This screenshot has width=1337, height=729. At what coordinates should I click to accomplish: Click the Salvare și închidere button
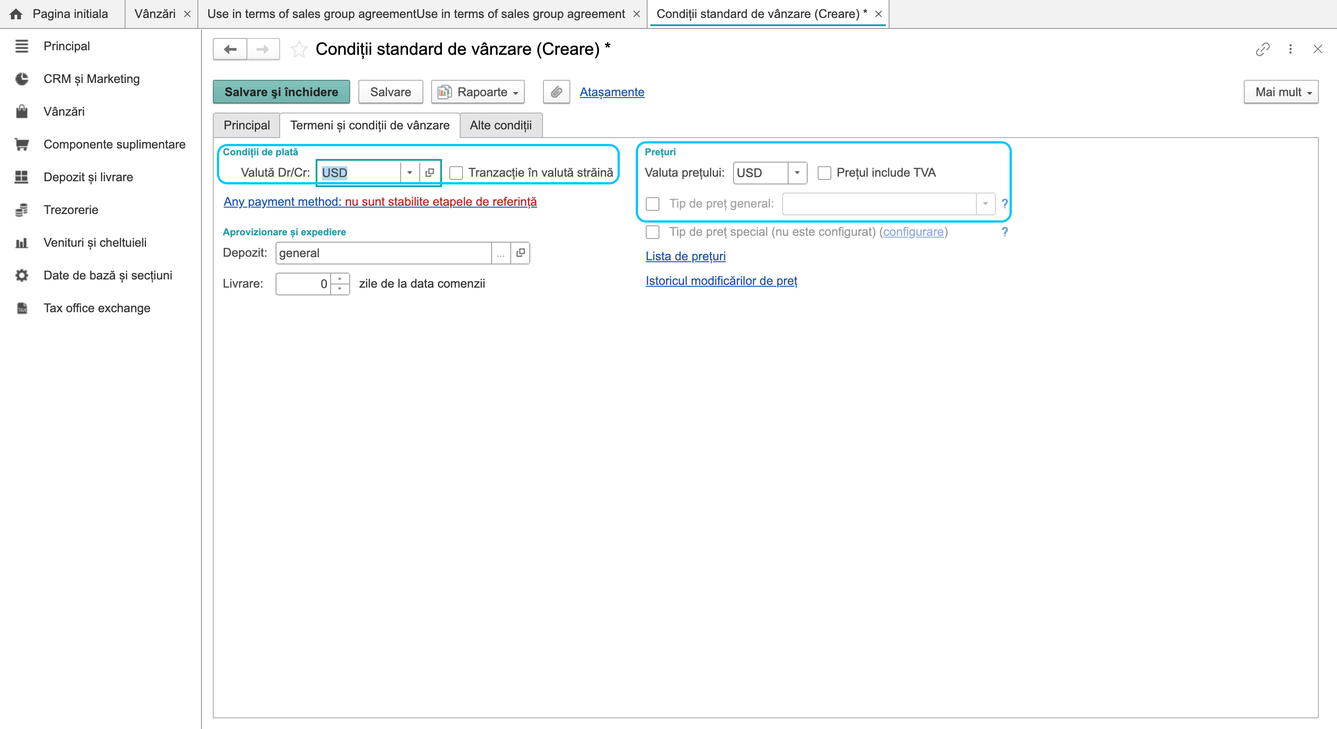[282, 92]
